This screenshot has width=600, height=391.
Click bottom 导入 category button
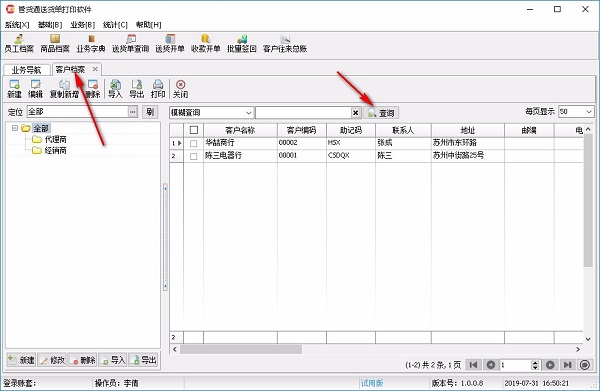pos(113,360)
